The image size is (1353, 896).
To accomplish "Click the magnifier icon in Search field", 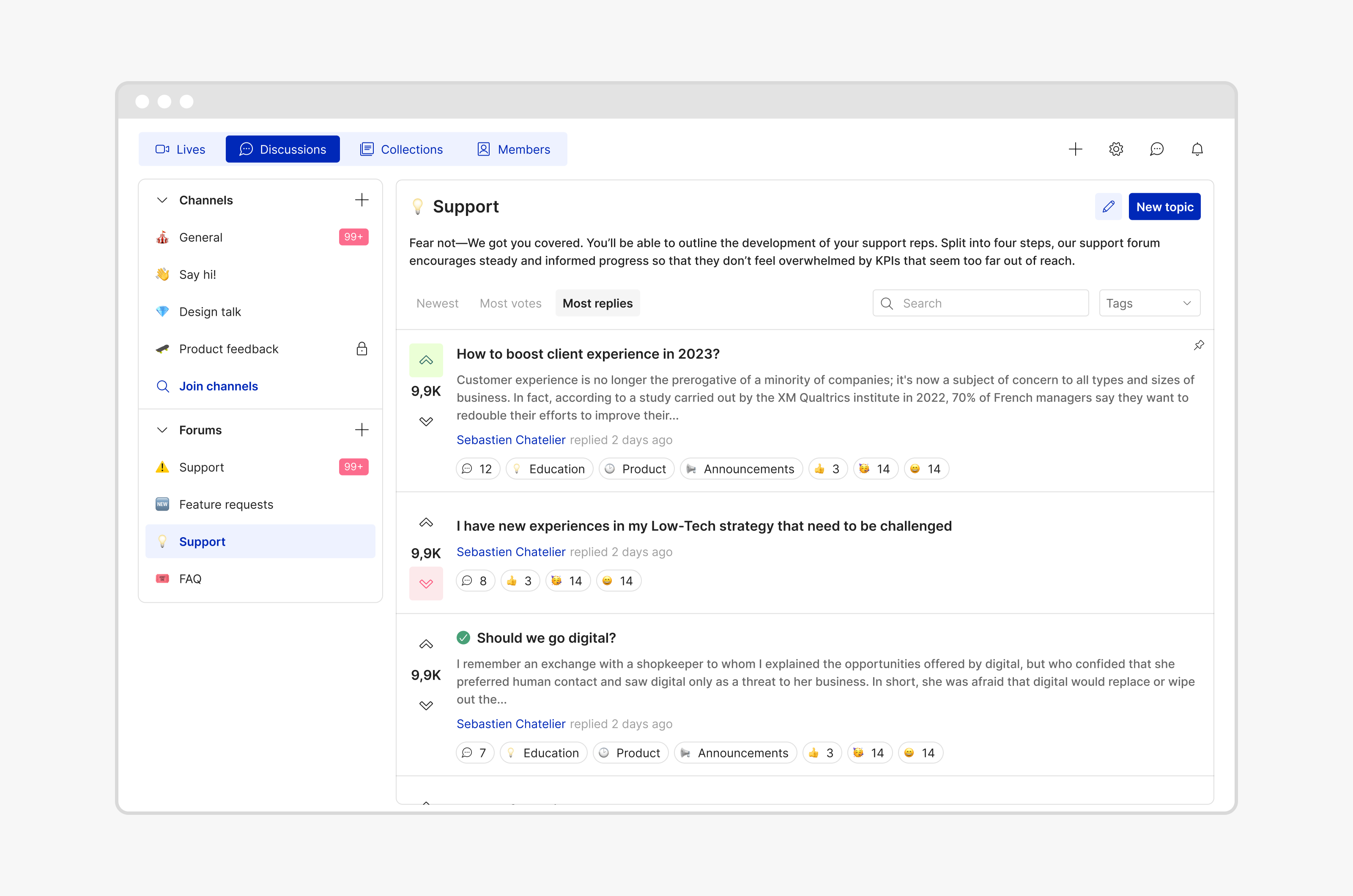I will 887,303.
